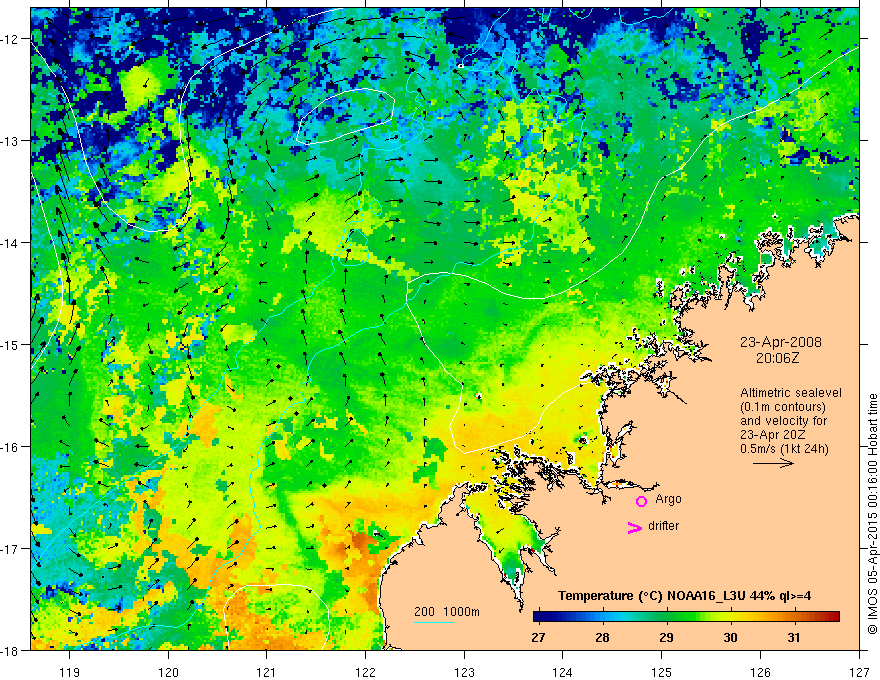Click the '124' longitude axis label
The height and width of the screenshot is (680, 880).
[563, 672]
